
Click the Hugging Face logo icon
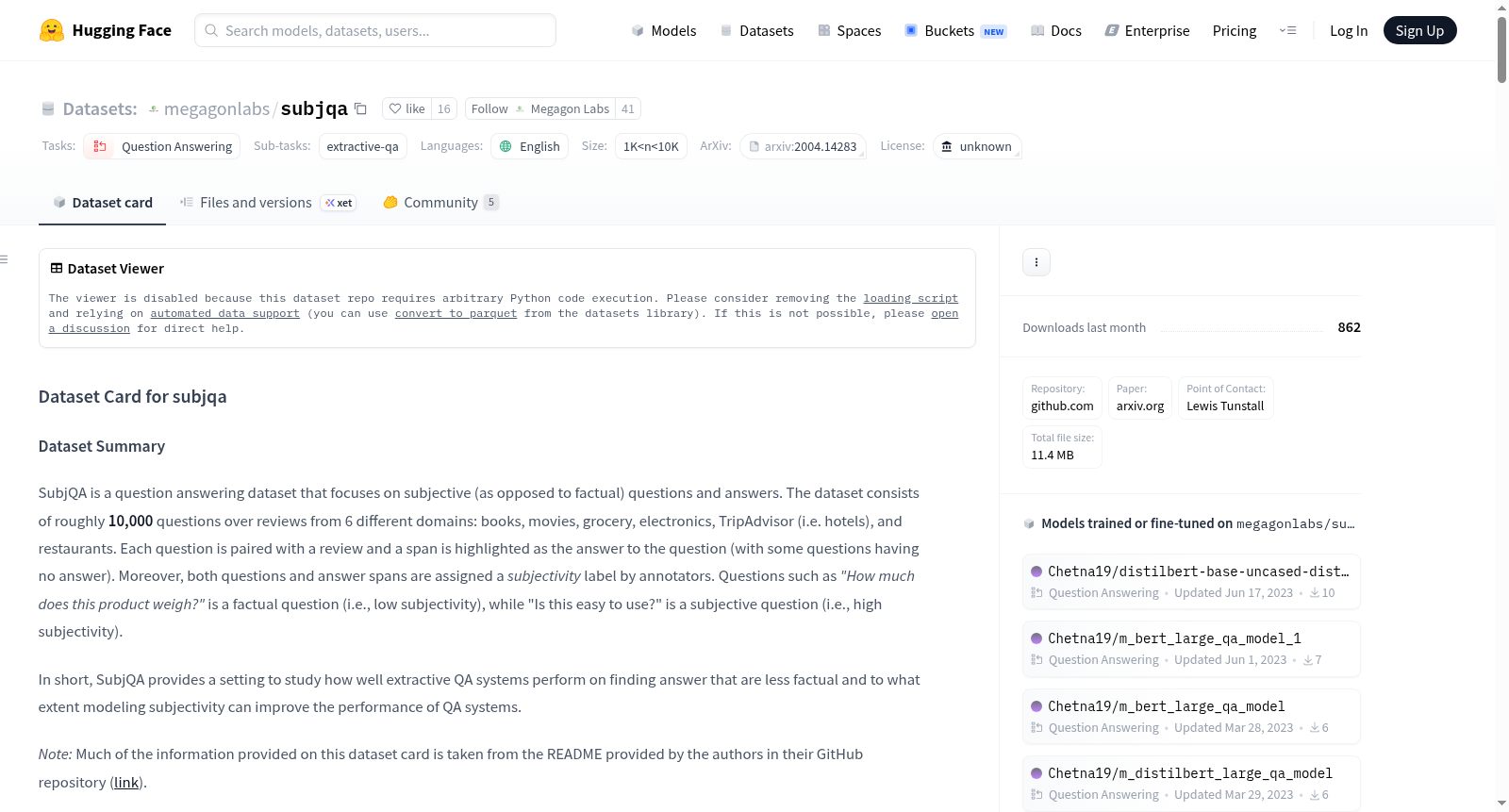tap(52, 30)
